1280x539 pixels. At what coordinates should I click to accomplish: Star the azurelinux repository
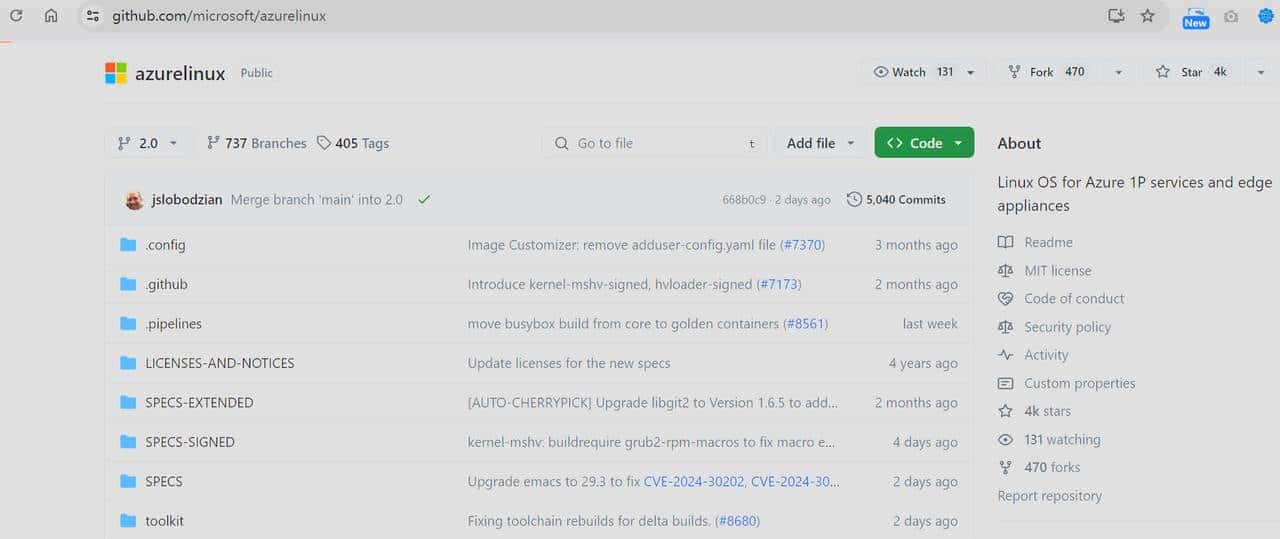point(1191,72)
